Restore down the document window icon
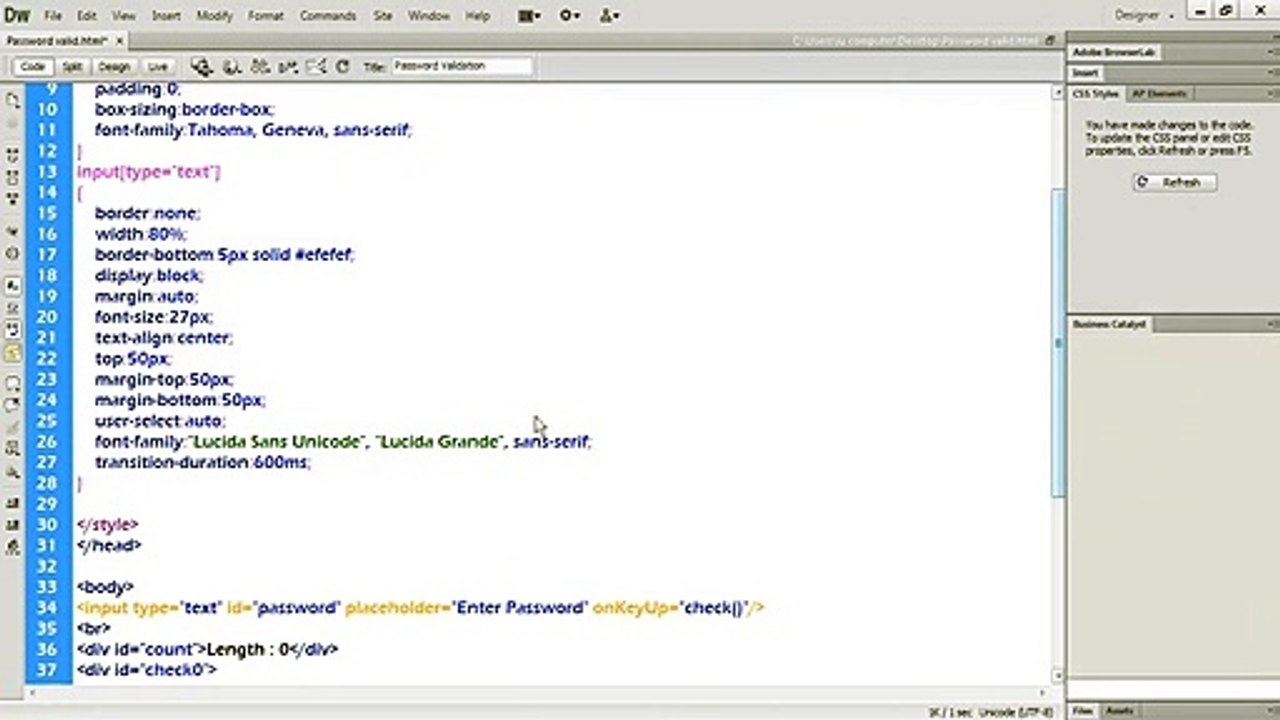Screen dimensions: 1280x720 click(x=1050, y=41)
